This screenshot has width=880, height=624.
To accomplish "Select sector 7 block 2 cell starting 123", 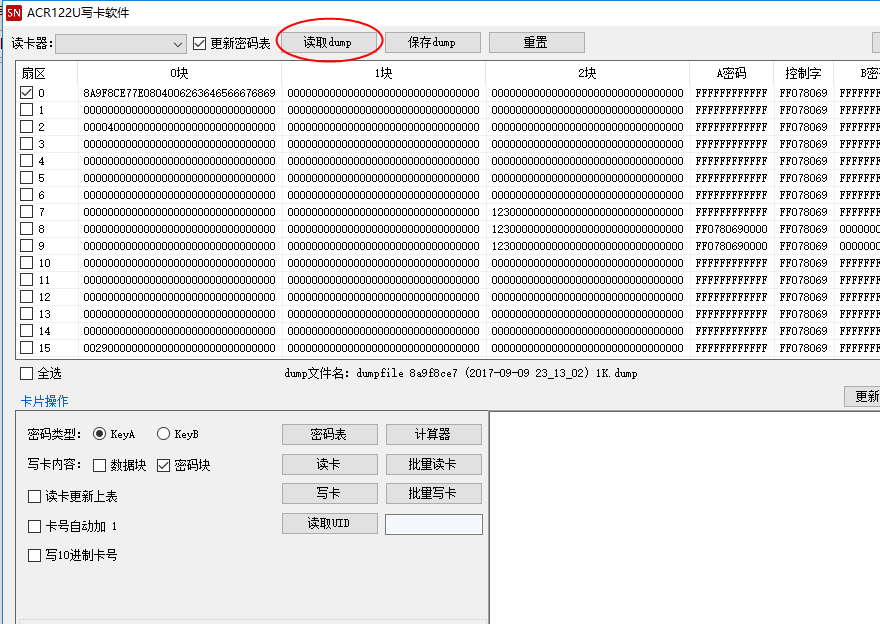I will click(x=587, y=212).
